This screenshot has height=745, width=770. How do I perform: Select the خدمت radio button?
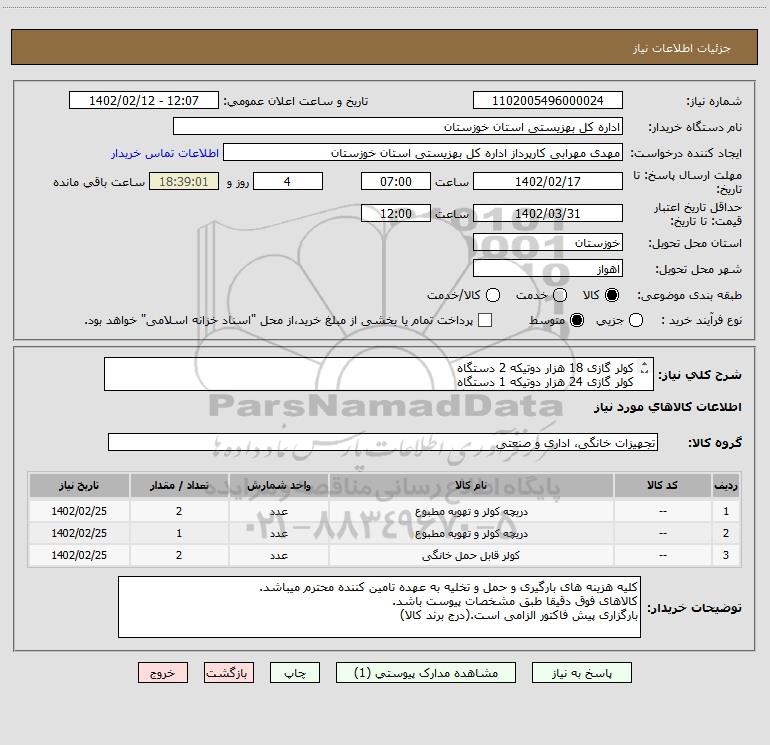(560, 295)
